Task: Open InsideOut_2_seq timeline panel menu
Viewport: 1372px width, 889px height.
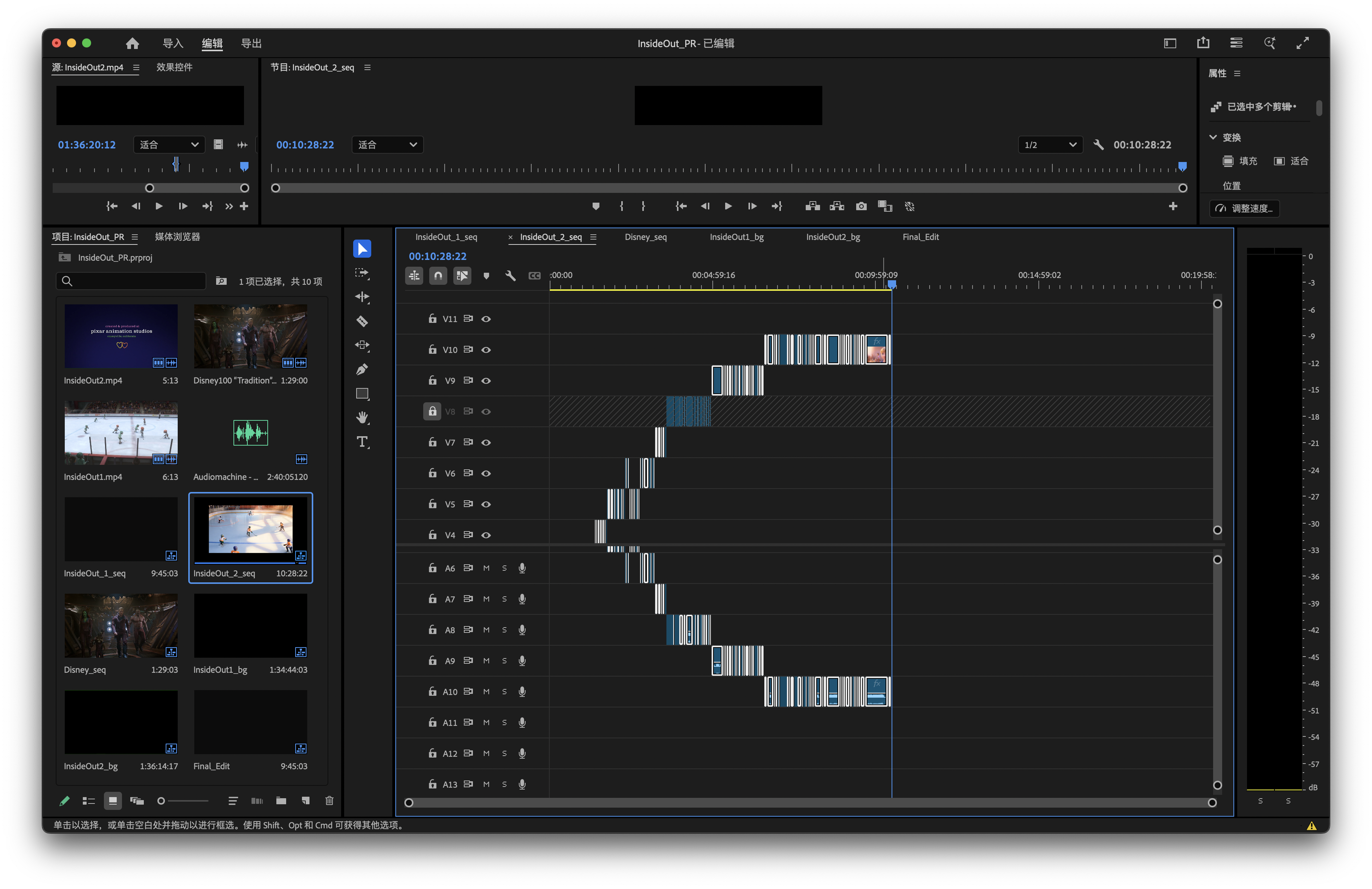Action: pyautogui.click(x=593, y=237)
